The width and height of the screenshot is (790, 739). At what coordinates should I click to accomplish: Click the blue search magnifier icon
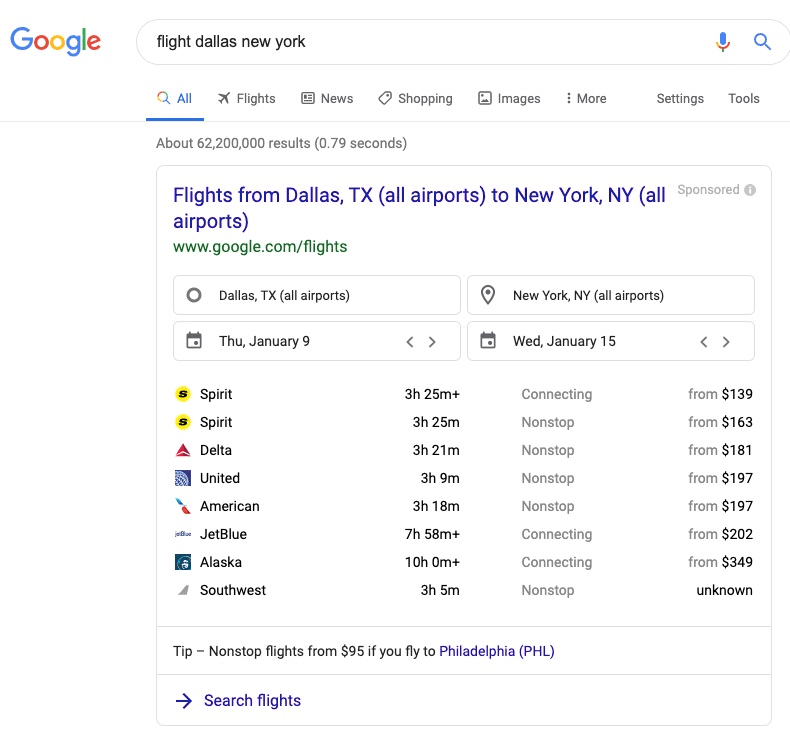tap(762, 41)
